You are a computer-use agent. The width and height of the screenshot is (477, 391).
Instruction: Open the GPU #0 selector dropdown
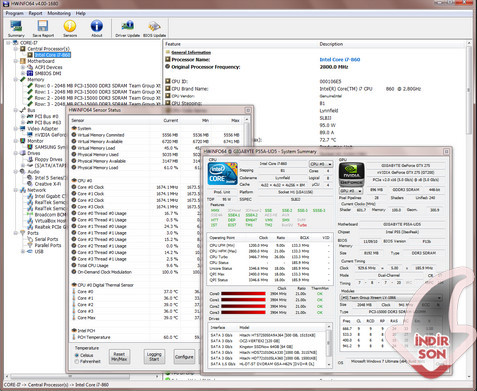point(351,191)
